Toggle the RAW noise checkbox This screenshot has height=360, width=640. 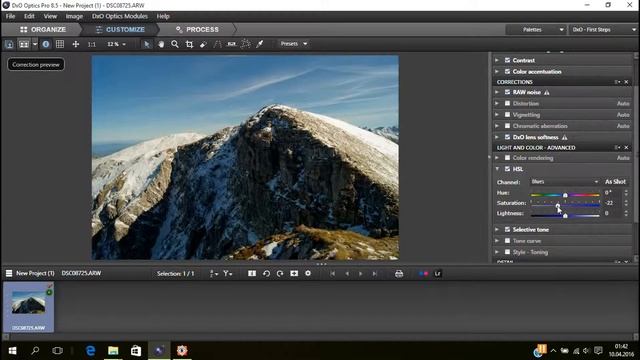pyautogui.click(x=507, y=92)
